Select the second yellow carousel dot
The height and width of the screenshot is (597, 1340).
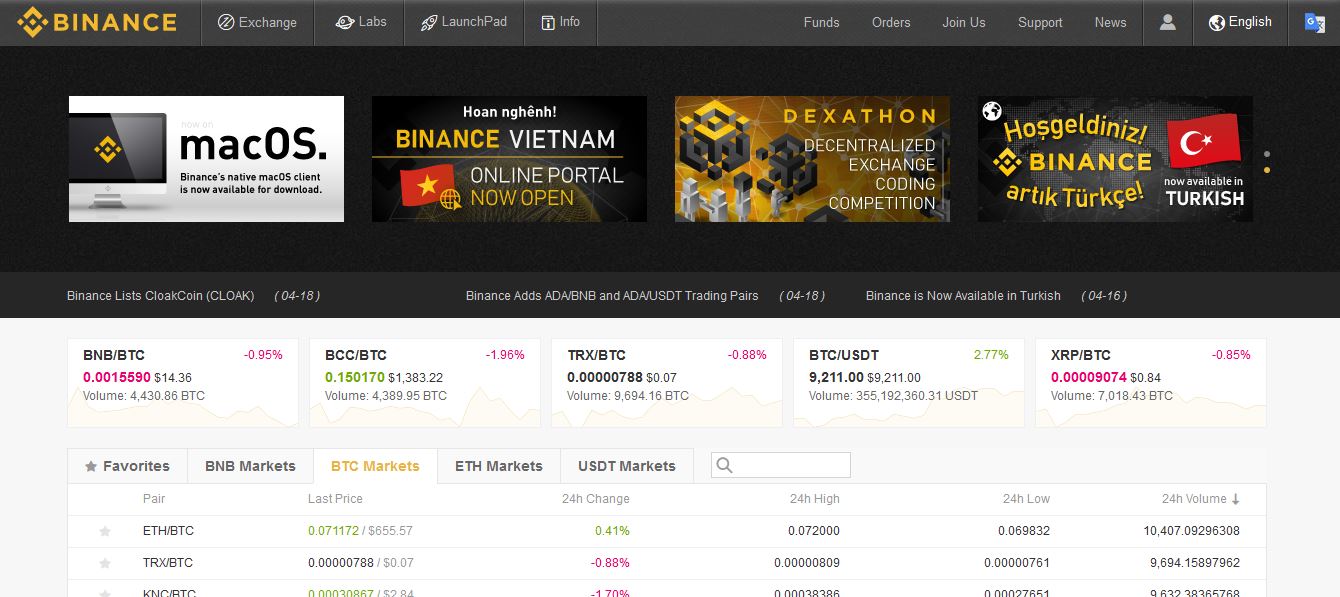click(x=1267, y=170)
